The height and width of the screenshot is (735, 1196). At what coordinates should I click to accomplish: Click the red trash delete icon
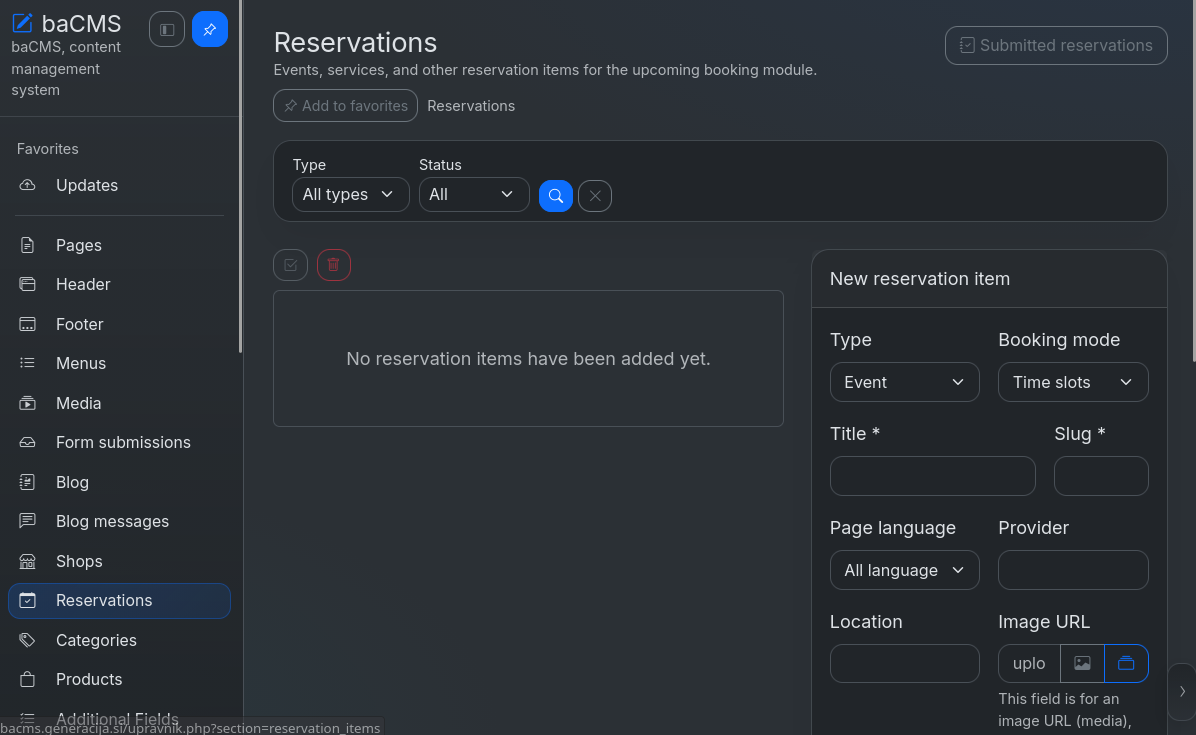tap(333, 265)
